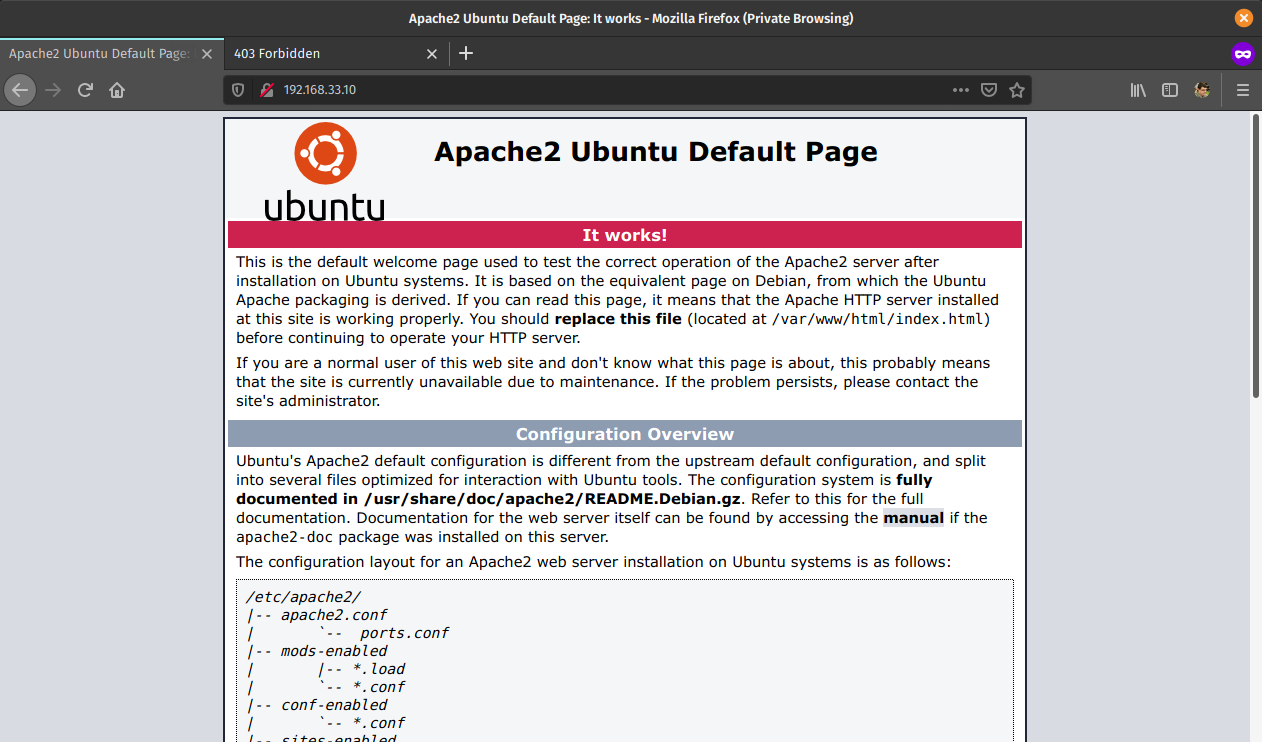The image size is (1262, 742).
Task: Select the Apache2 Ubuntu Default Page tab
Action: pyautogui.click(x=98, y=53)
